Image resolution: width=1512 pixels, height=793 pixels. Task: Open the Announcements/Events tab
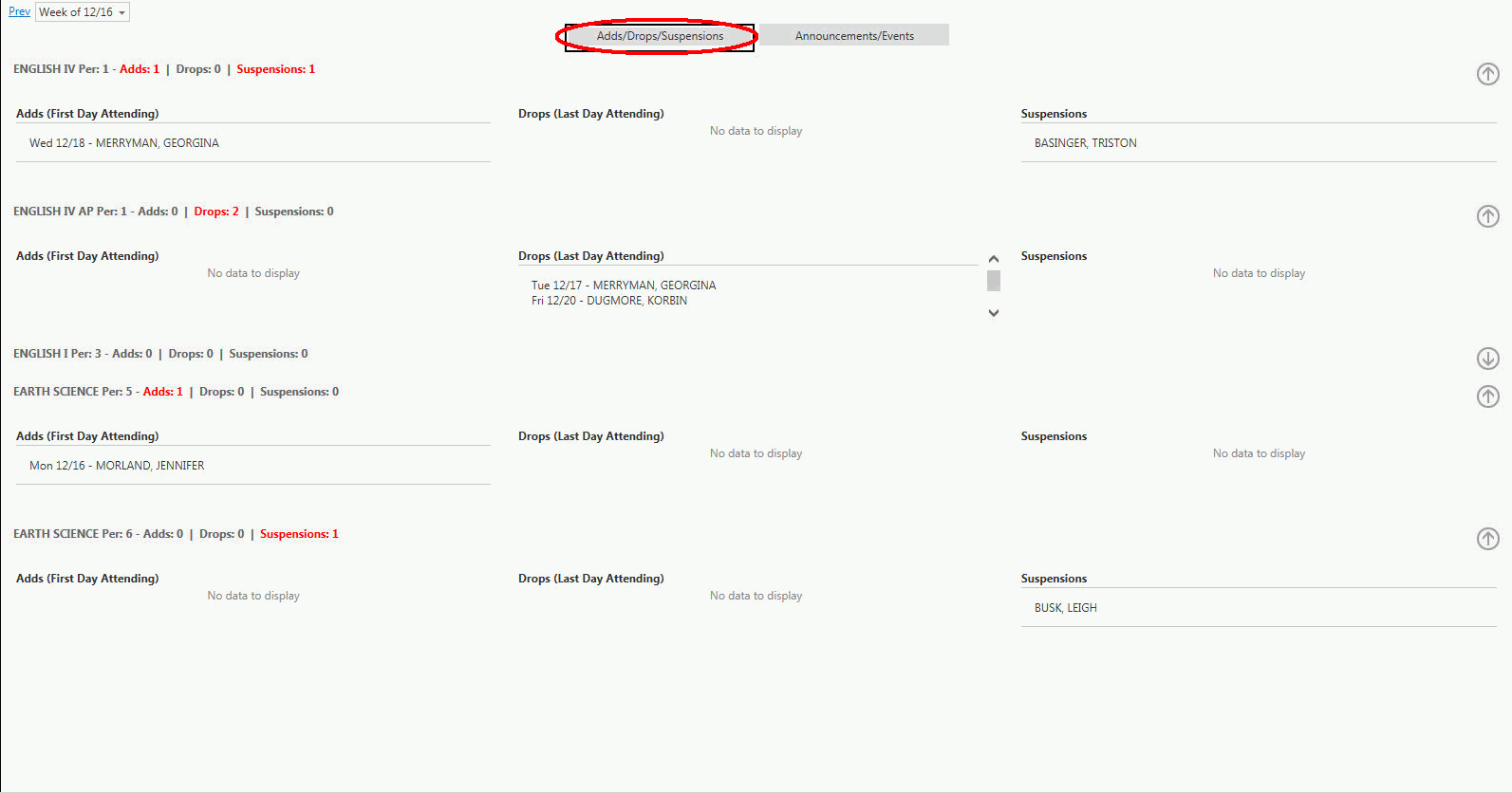click(x=854, y=36)
